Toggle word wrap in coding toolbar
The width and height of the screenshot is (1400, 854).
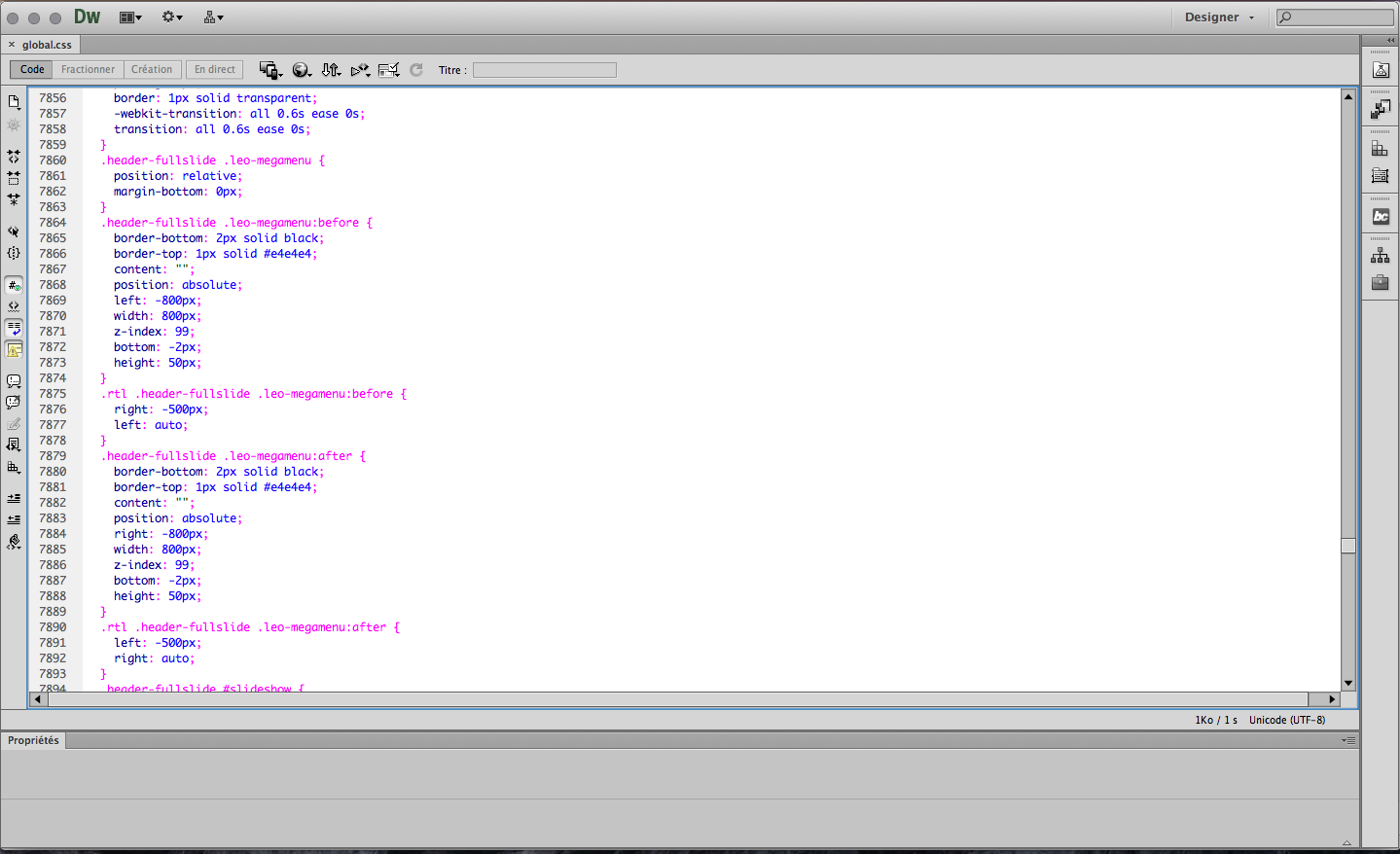tap(14, 328)
